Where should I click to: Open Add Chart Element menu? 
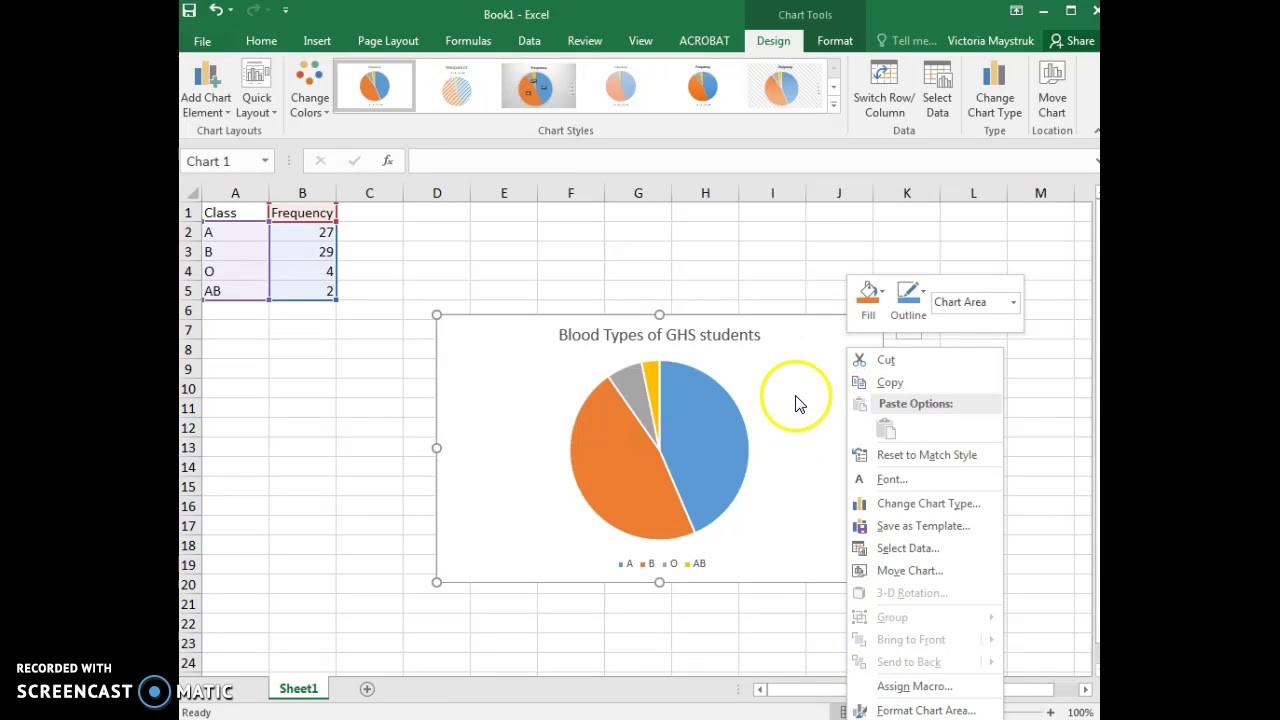pos(206,90)
